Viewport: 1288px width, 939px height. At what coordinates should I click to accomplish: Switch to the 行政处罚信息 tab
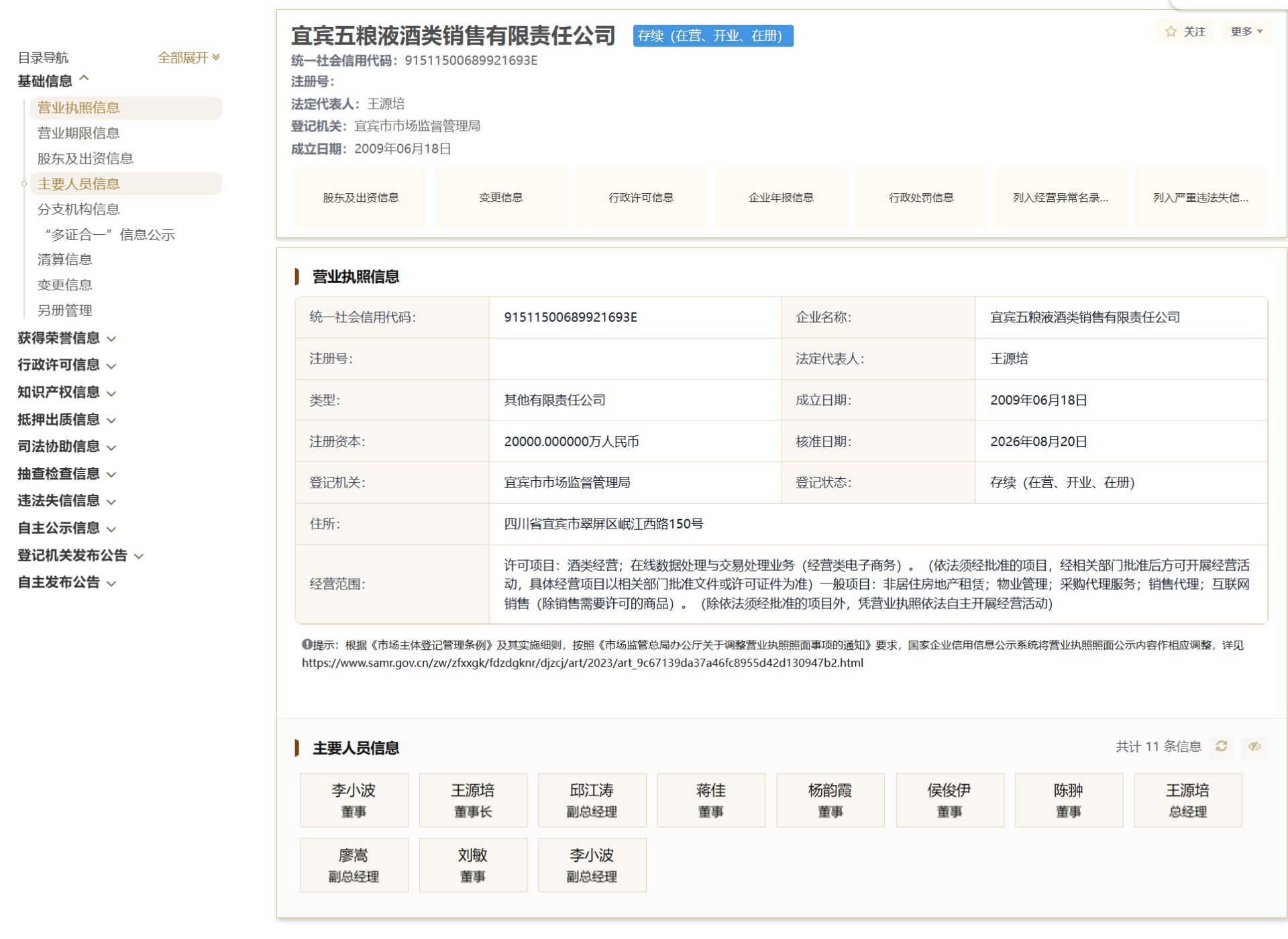(x=921, y=198)
